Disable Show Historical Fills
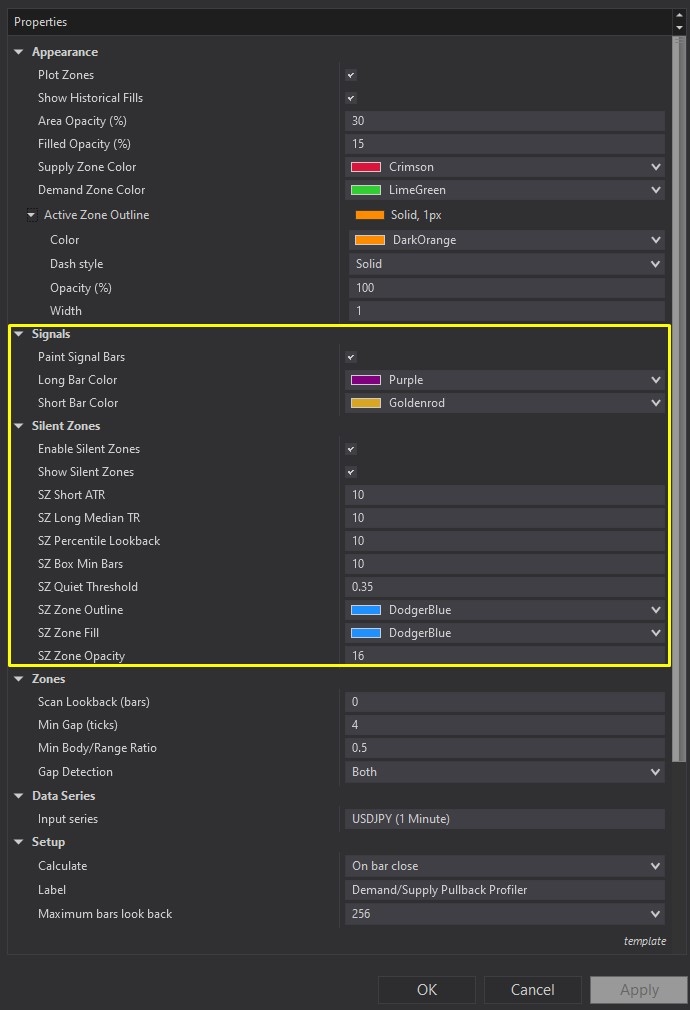 (350, 98)
